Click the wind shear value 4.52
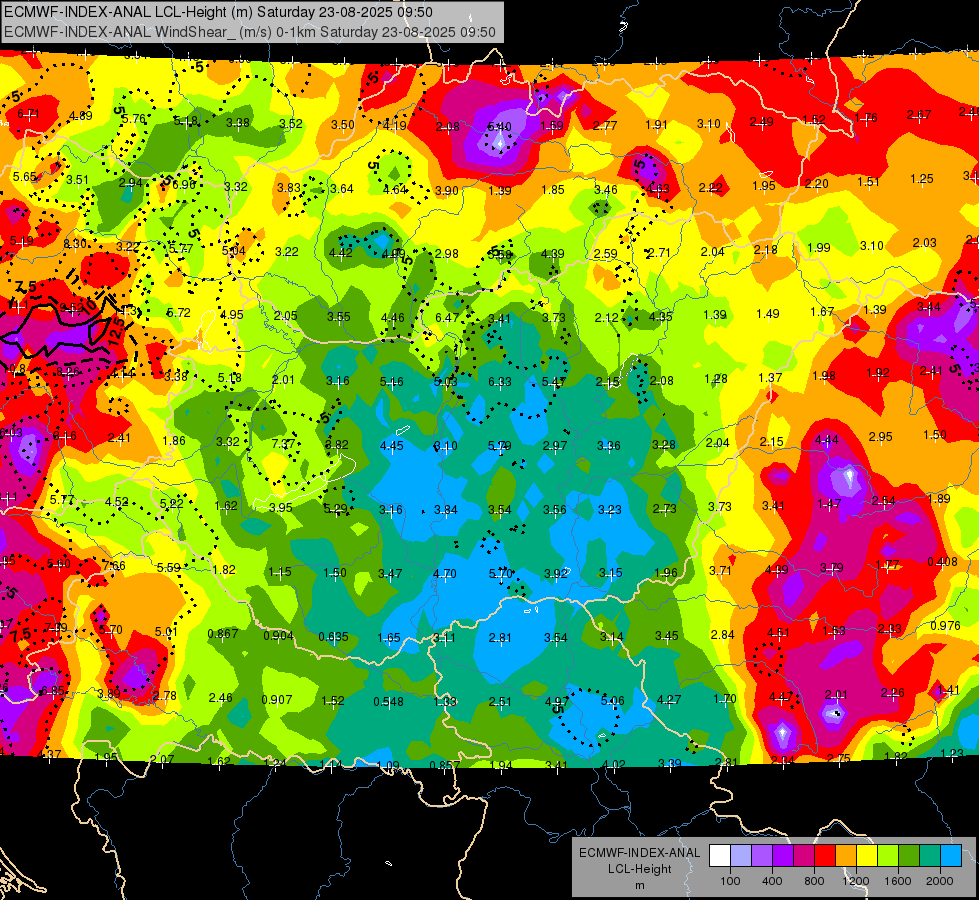This screenshot has width=979, height=900. (117, 502)
